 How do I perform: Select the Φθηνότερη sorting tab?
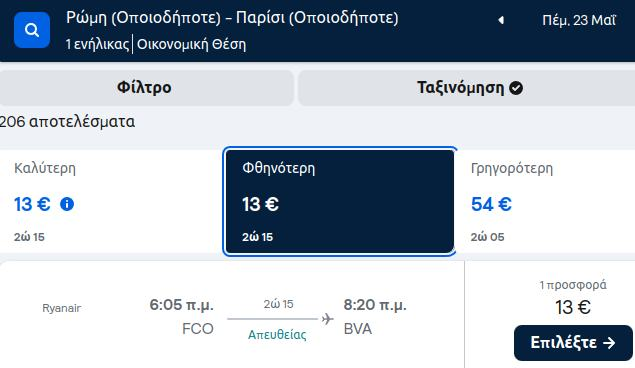(x=339, y=202)
